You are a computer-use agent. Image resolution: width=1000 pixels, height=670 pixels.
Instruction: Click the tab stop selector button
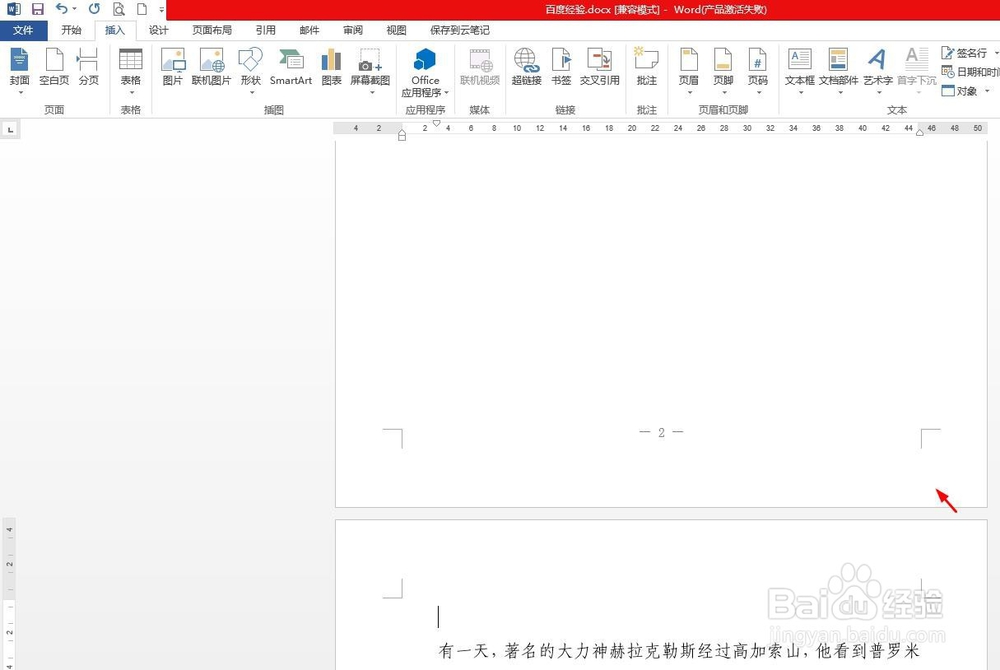(x=10, y=129)
